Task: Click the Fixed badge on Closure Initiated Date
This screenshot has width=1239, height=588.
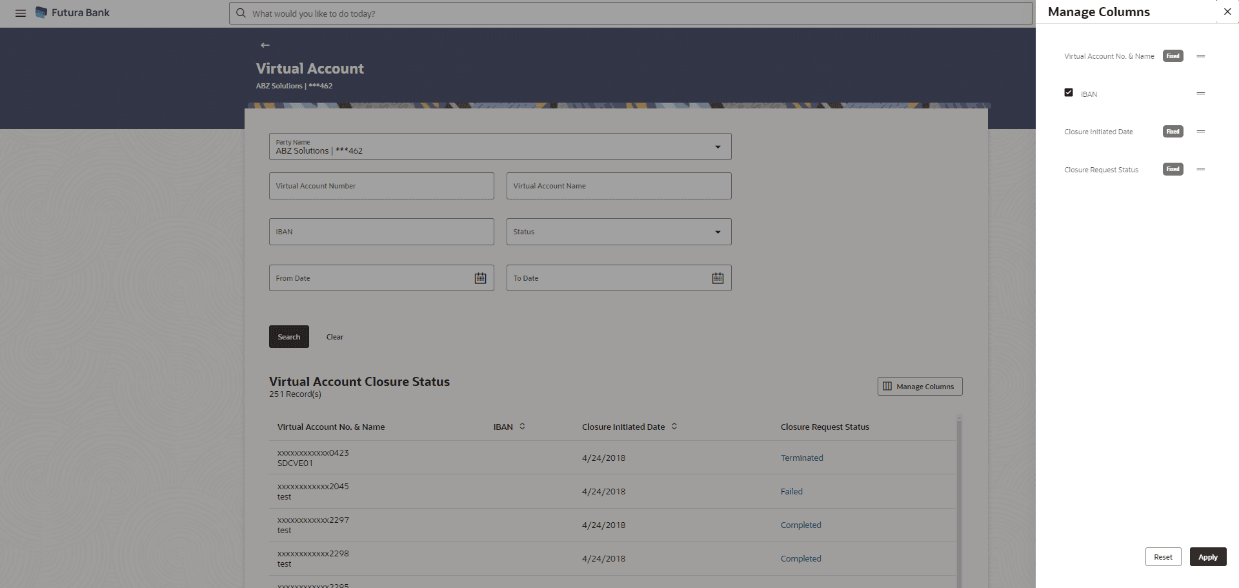Action: (x=1172, y=130)
